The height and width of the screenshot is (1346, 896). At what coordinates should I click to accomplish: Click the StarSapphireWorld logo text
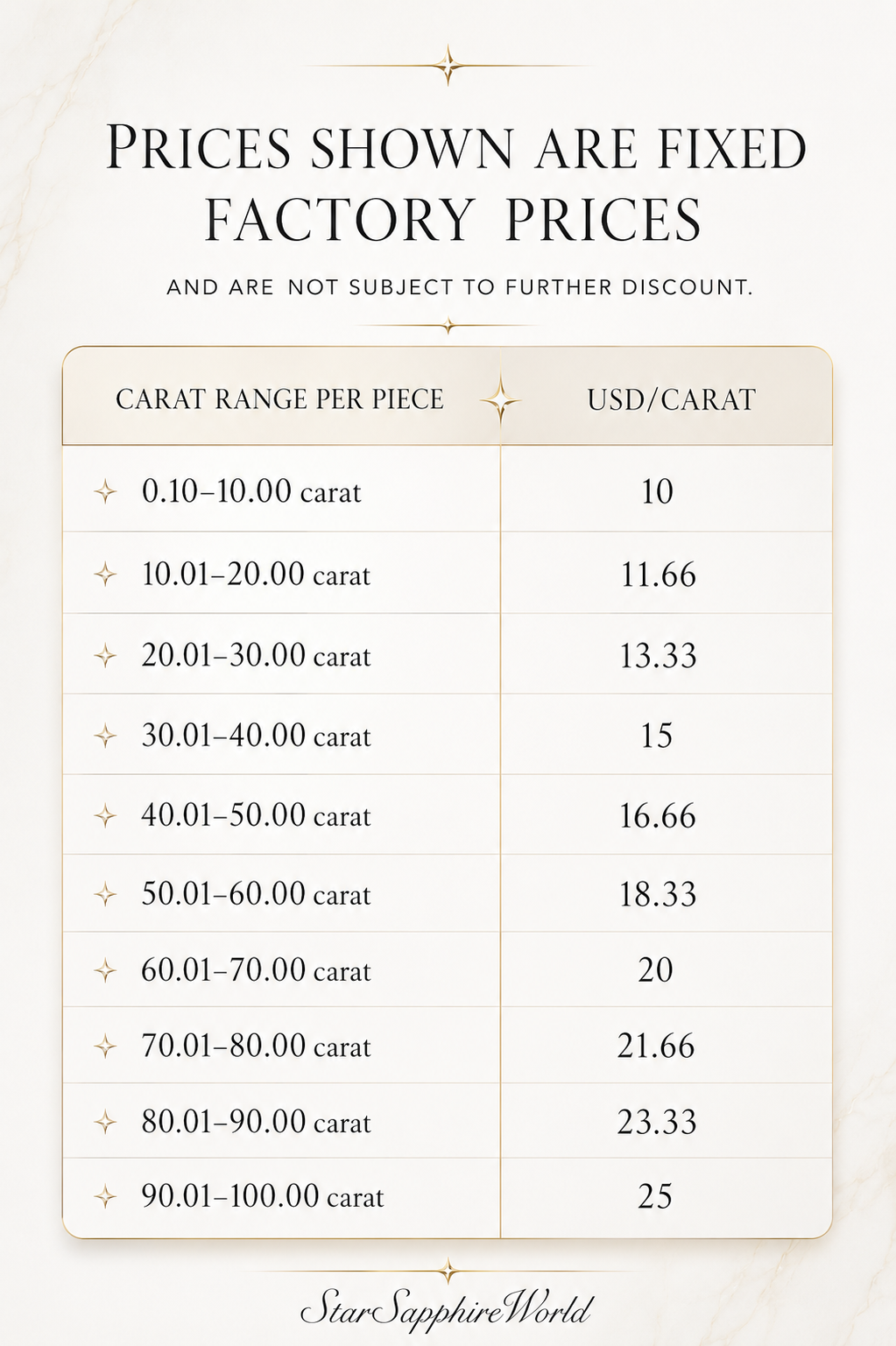tap(447, 1311)
